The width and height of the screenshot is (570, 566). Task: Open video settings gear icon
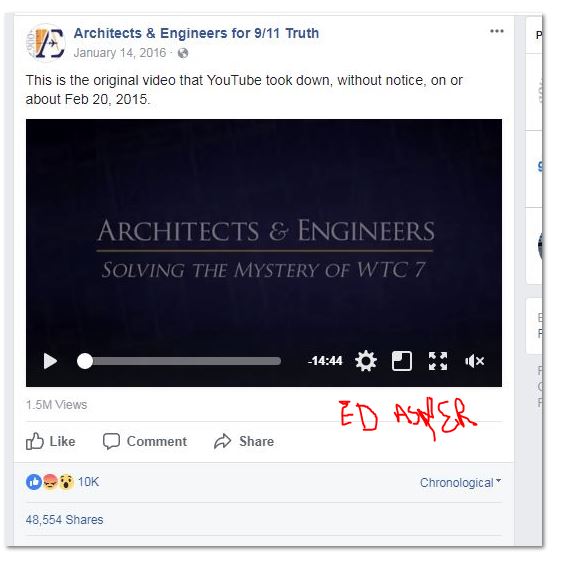click(x=366, y=361)
